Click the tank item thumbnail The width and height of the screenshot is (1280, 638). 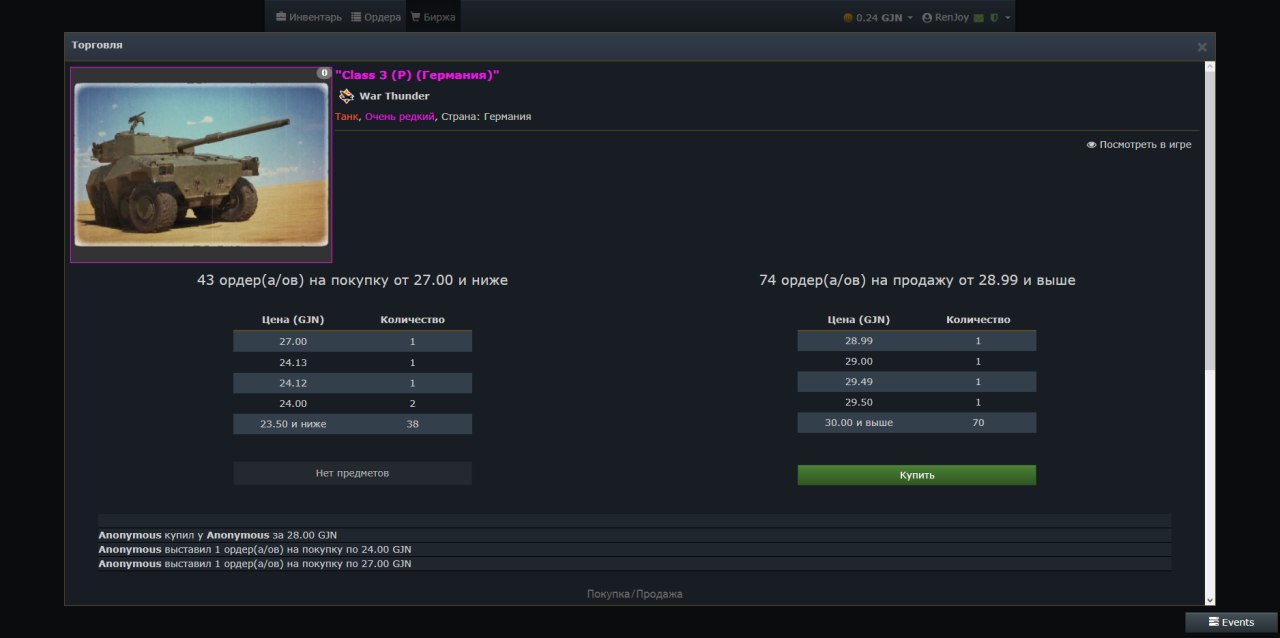[x=201, y=165]
